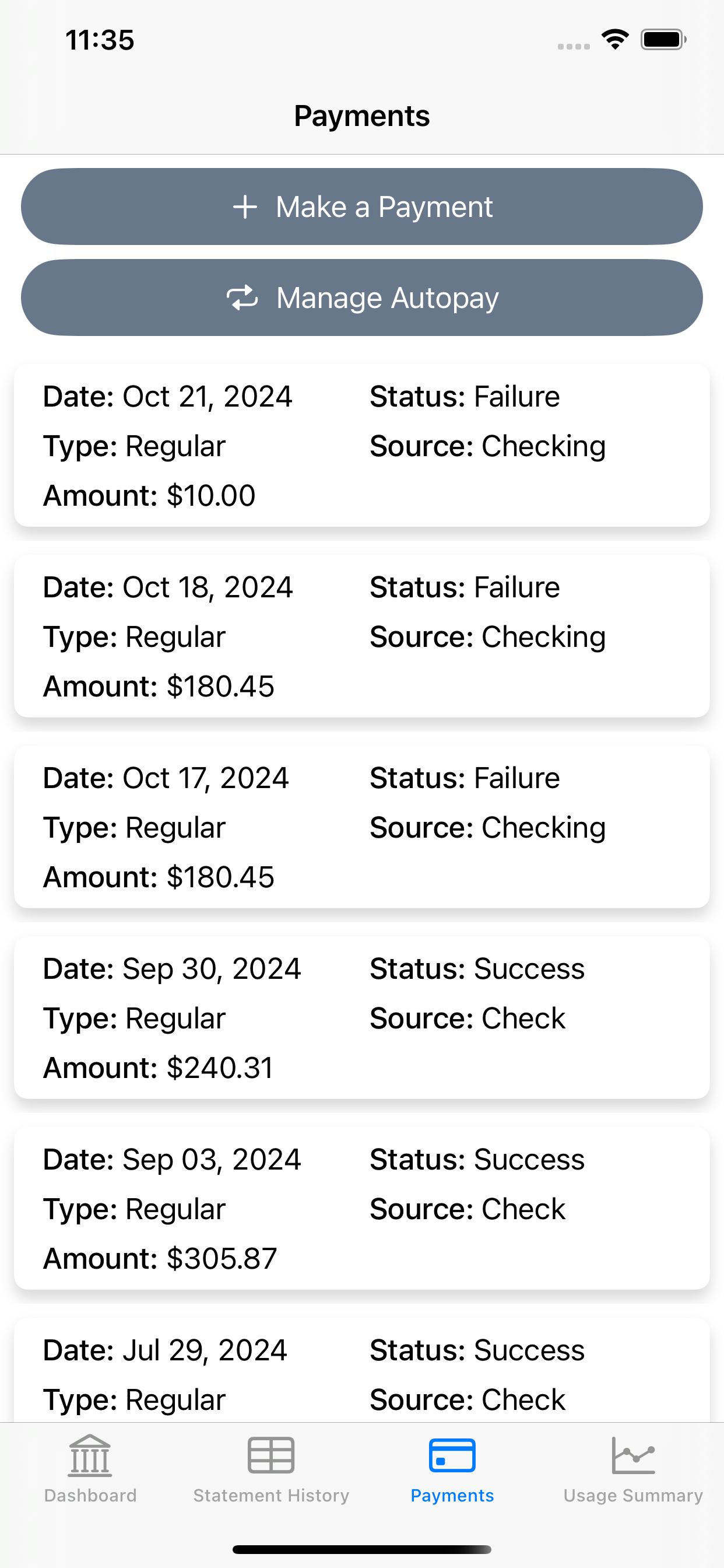The height and width of the screenshot is (1568, 724).
Task: Open the Sep 30, 2024 $240.31 payment
Action: [x=362, y=1017]
